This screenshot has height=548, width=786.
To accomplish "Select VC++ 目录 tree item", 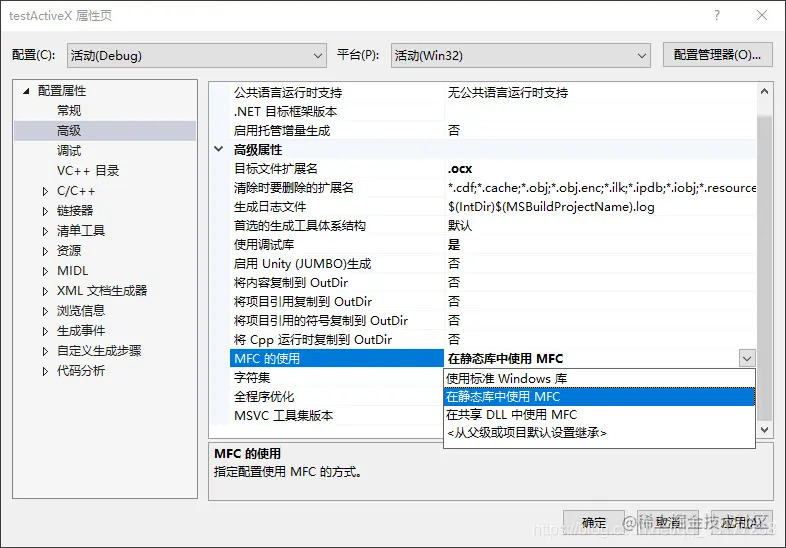I will tap(88, 171).
